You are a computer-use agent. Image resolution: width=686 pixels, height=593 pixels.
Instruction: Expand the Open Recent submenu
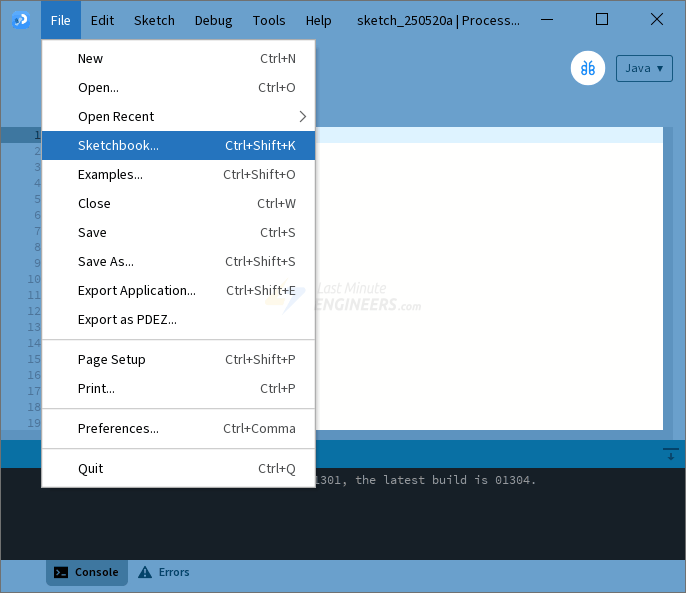pos(178,116)
